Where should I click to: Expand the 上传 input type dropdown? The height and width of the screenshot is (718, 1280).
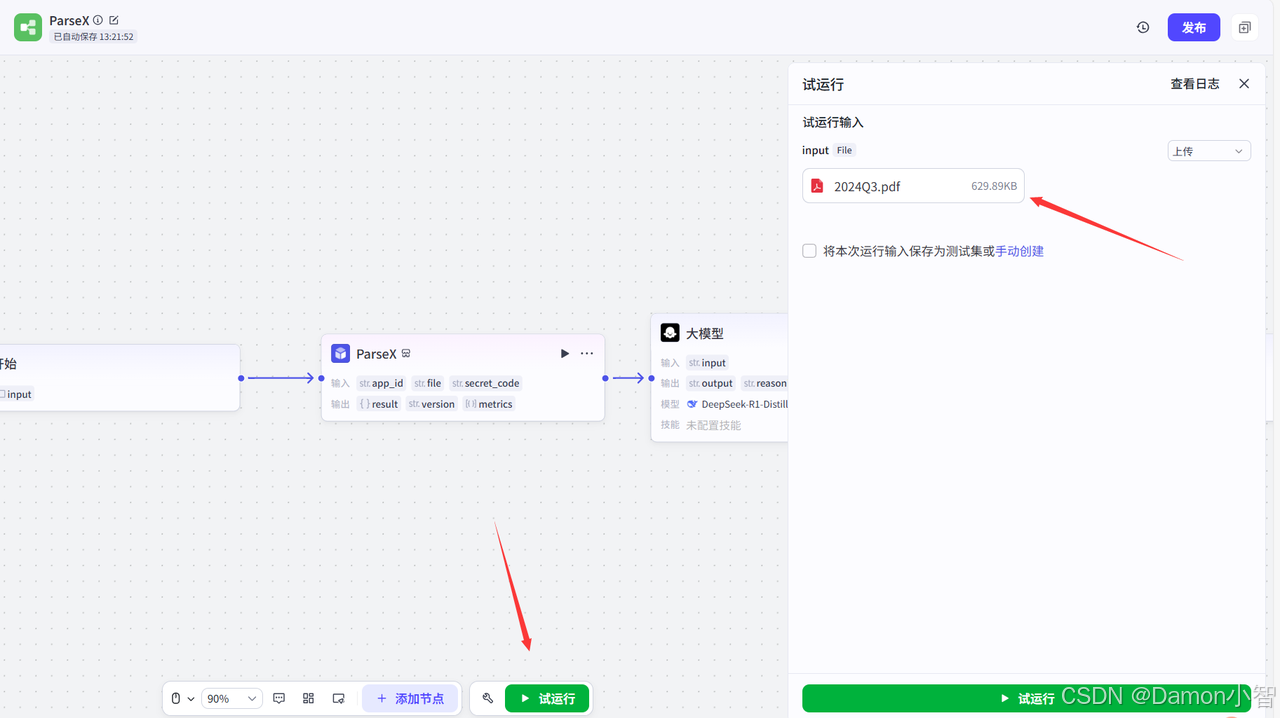pos(1209,151)
